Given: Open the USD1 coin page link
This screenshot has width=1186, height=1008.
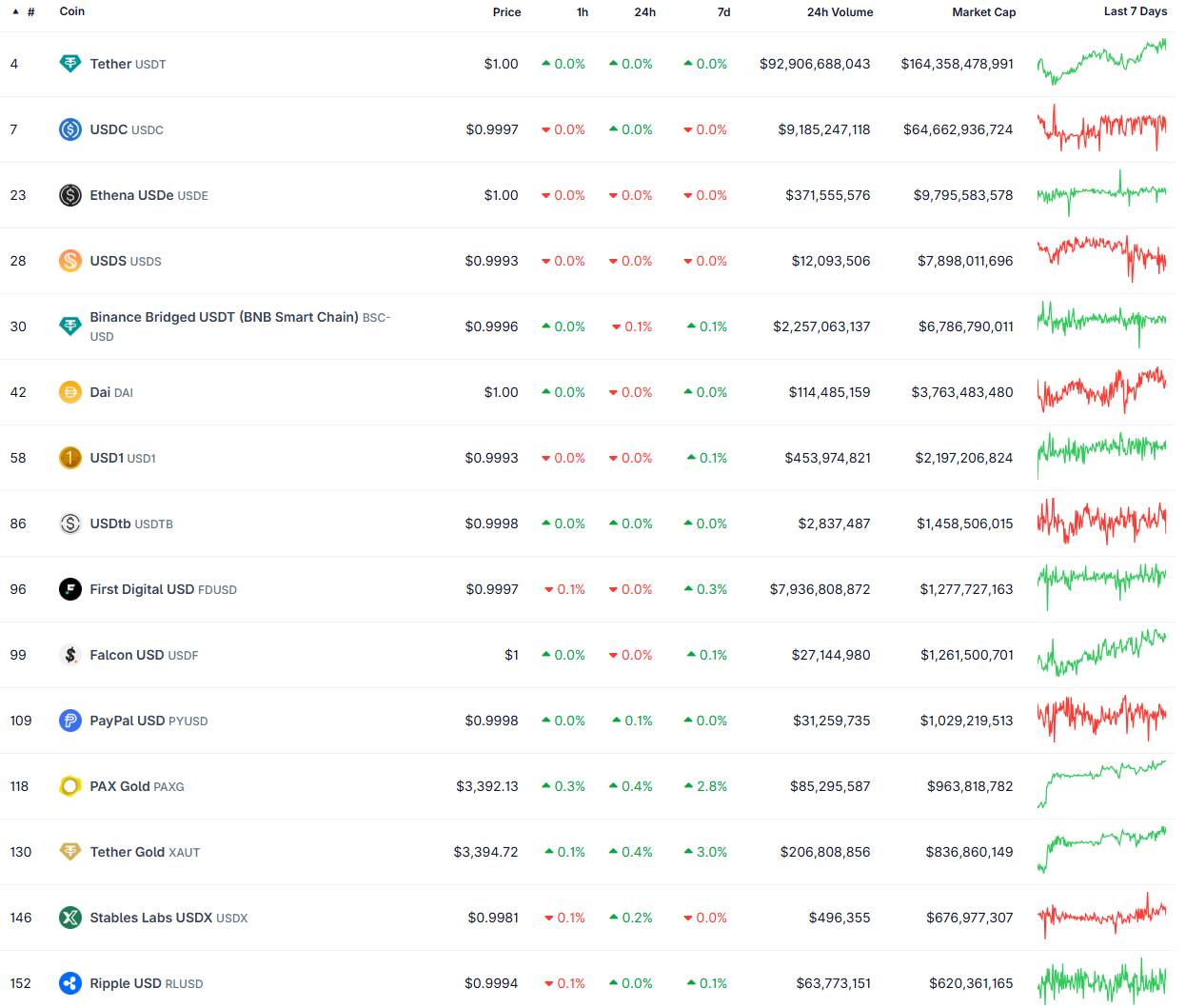Looking at the screenshot, I should (123, 458).
